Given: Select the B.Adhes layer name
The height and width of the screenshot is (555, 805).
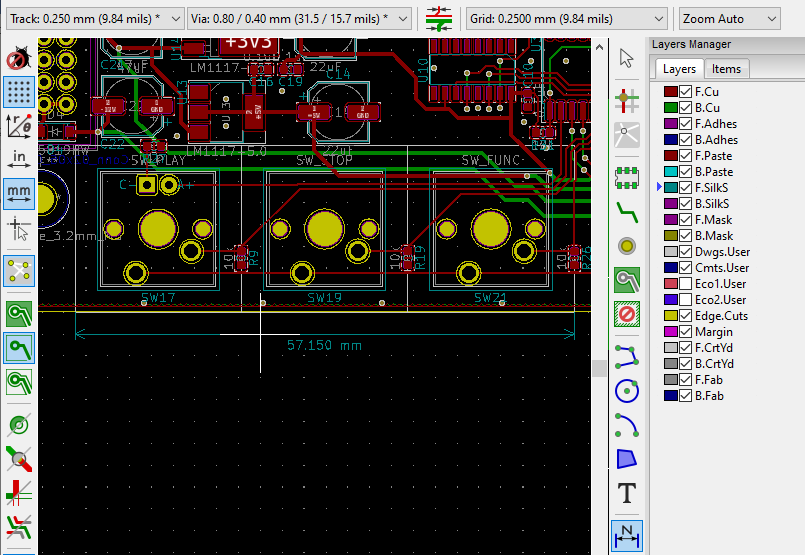Looking at the screenshot, I should click(716, 140).
